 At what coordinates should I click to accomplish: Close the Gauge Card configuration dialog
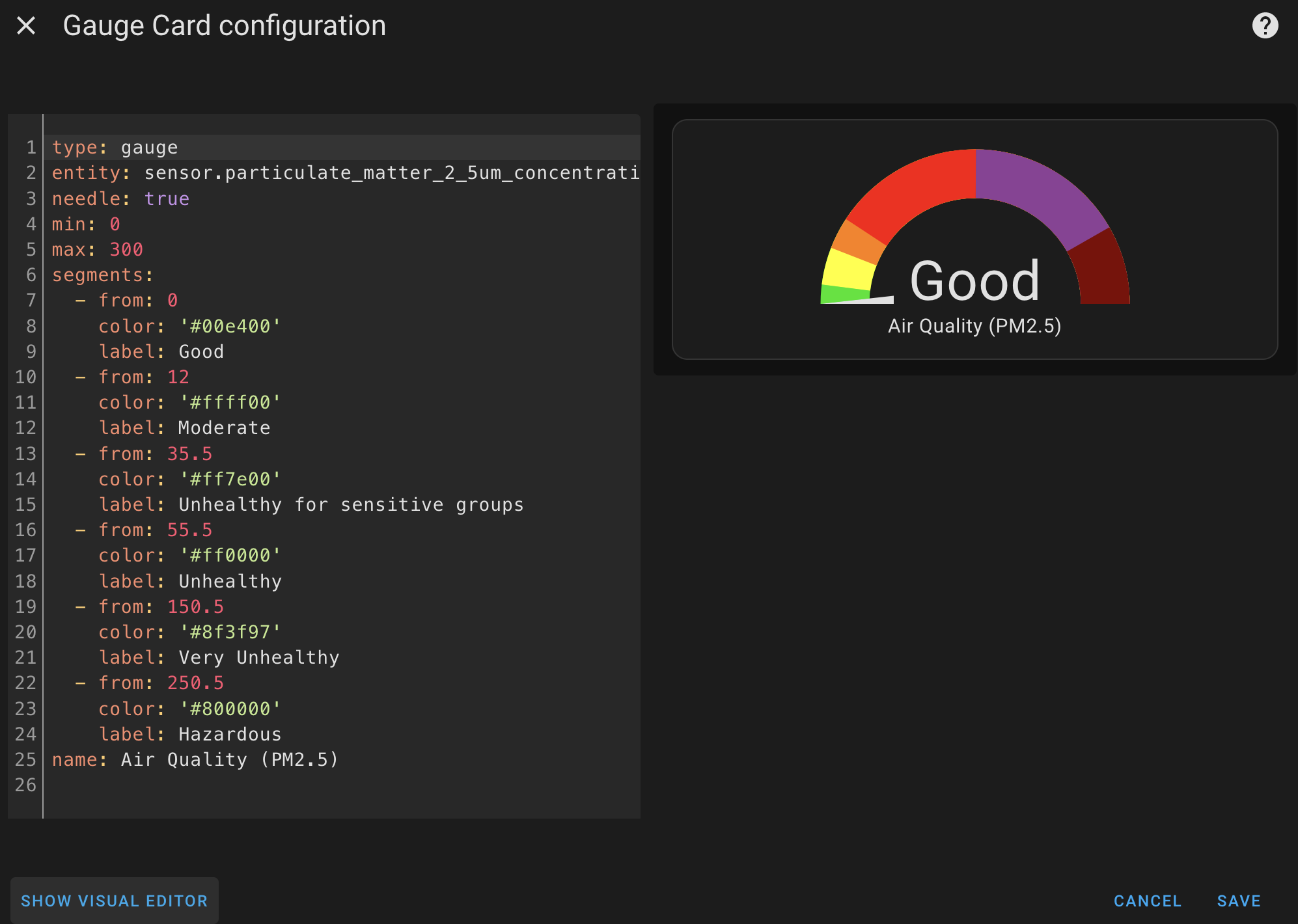point(26,26)
